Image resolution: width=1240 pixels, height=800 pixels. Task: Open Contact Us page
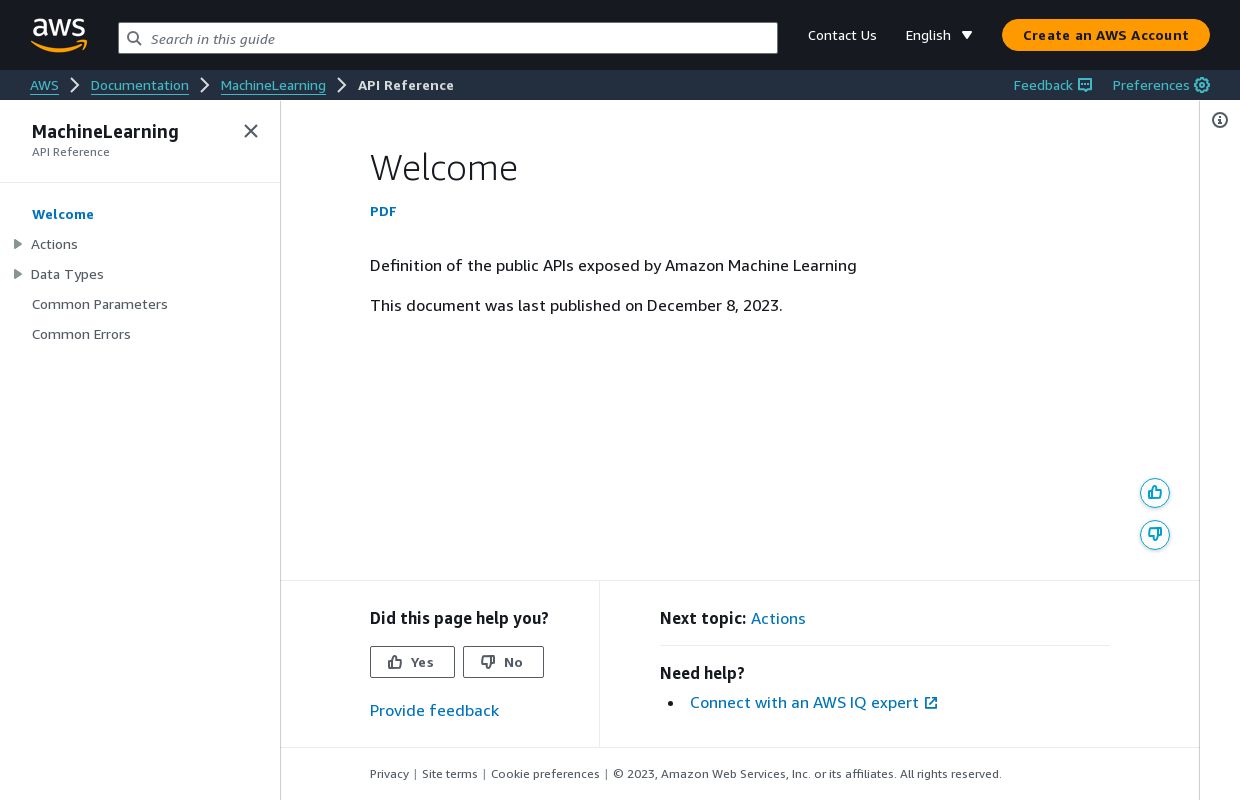[x=842, y=35]
